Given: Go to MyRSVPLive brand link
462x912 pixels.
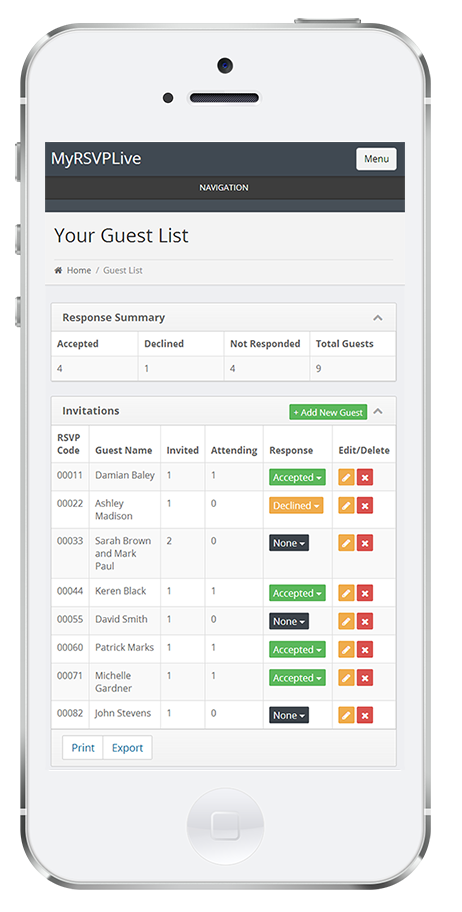Looking at the screenshot, I should [x=96, y=158].
